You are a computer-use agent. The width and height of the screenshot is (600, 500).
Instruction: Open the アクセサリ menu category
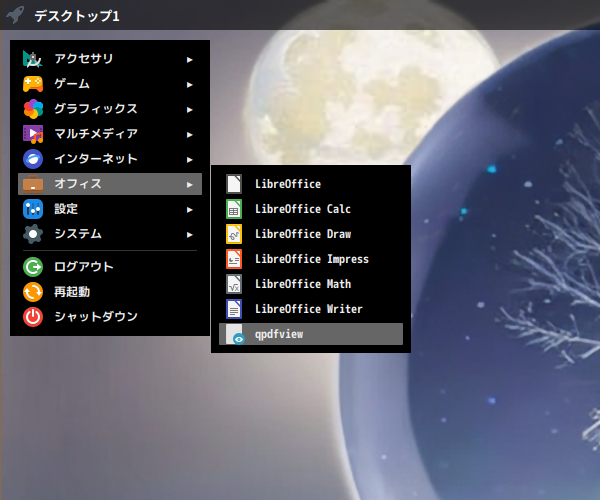point(110,59)
